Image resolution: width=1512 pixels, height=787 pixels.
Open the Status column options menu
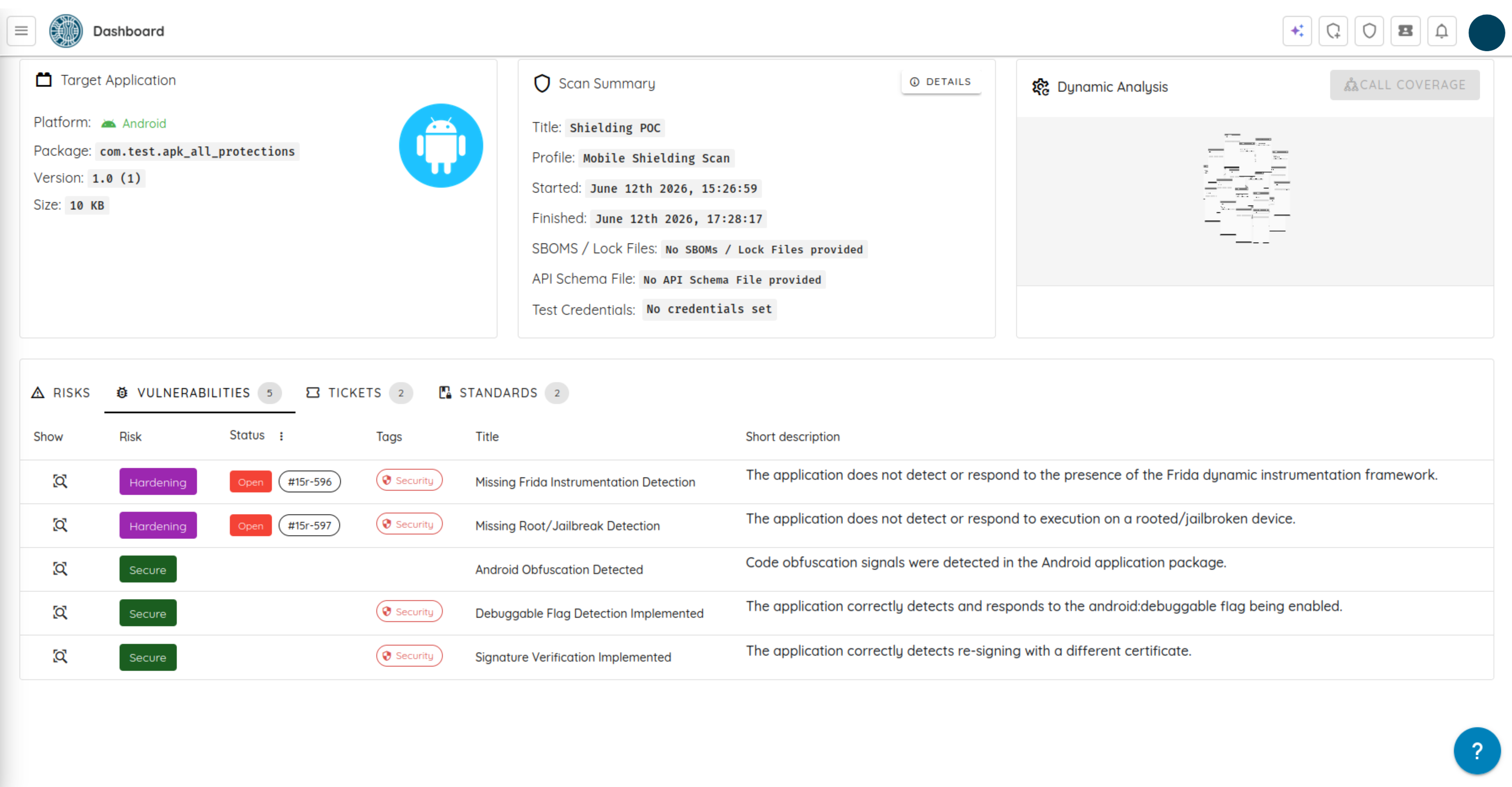pos(281,436)
